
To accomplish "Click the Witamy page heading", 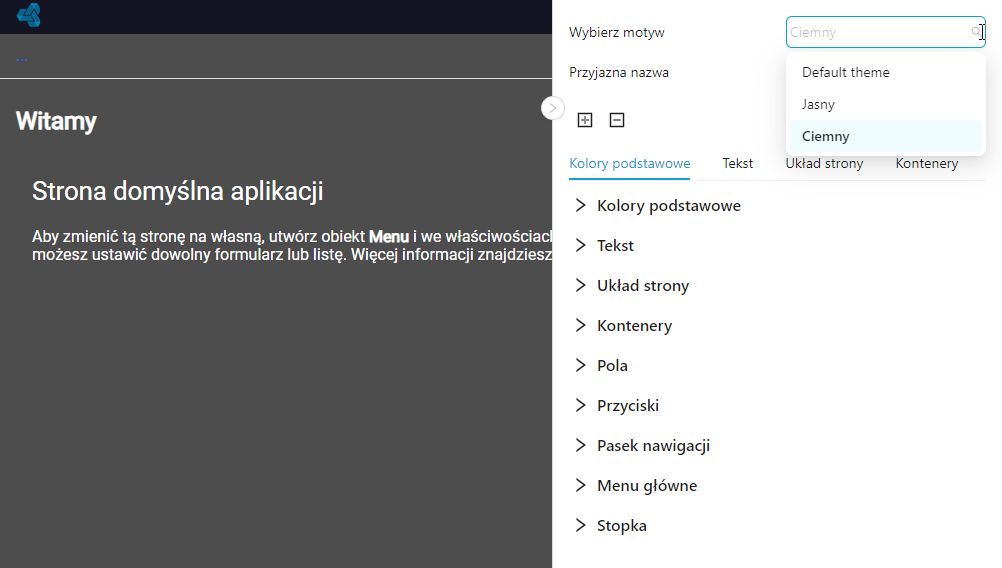I will click(56, 121).
